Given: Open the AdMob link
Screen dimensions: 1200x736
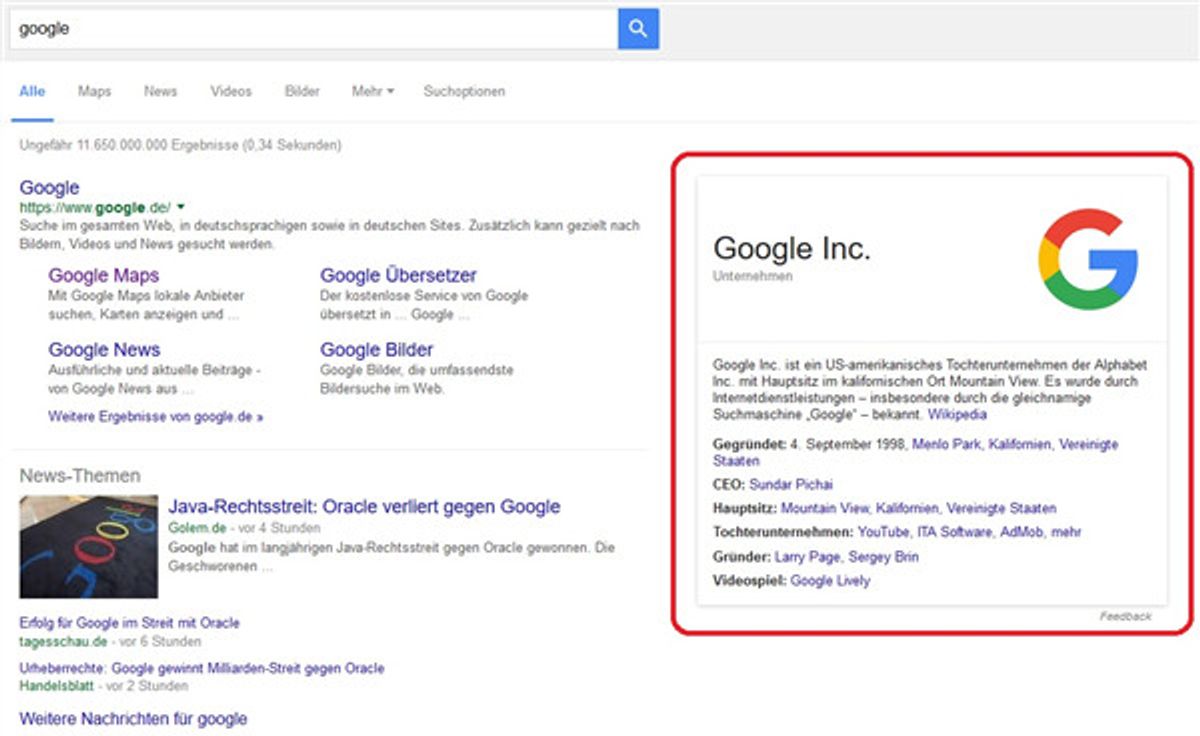Looking at the screenshot, I should point(1022,533).
